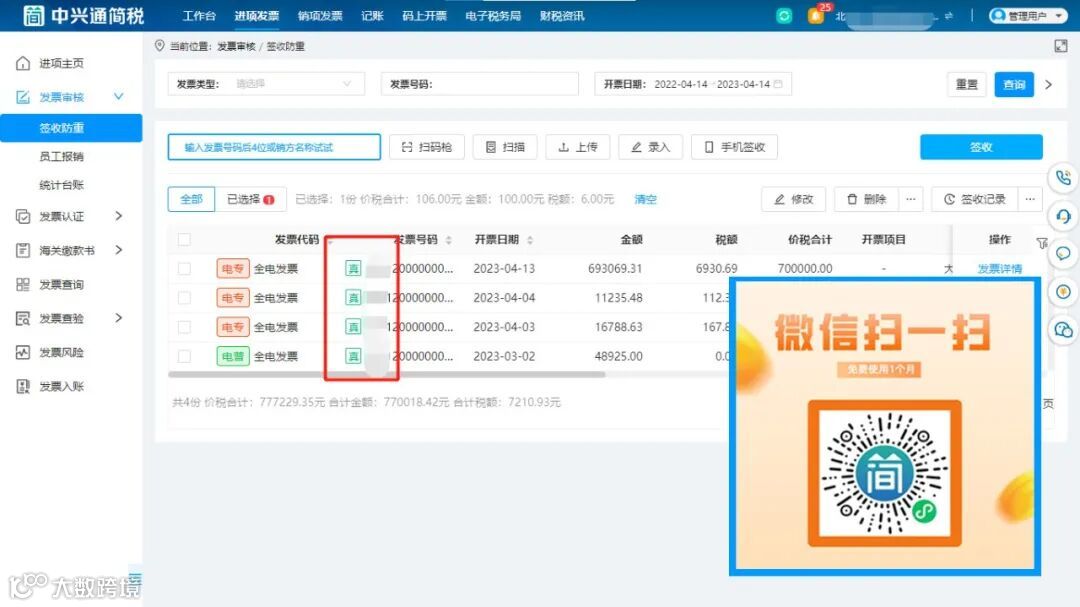Open 发票详情 link in first row
Viewport: 1080px width, 607px height.
tap(1000, 269)
